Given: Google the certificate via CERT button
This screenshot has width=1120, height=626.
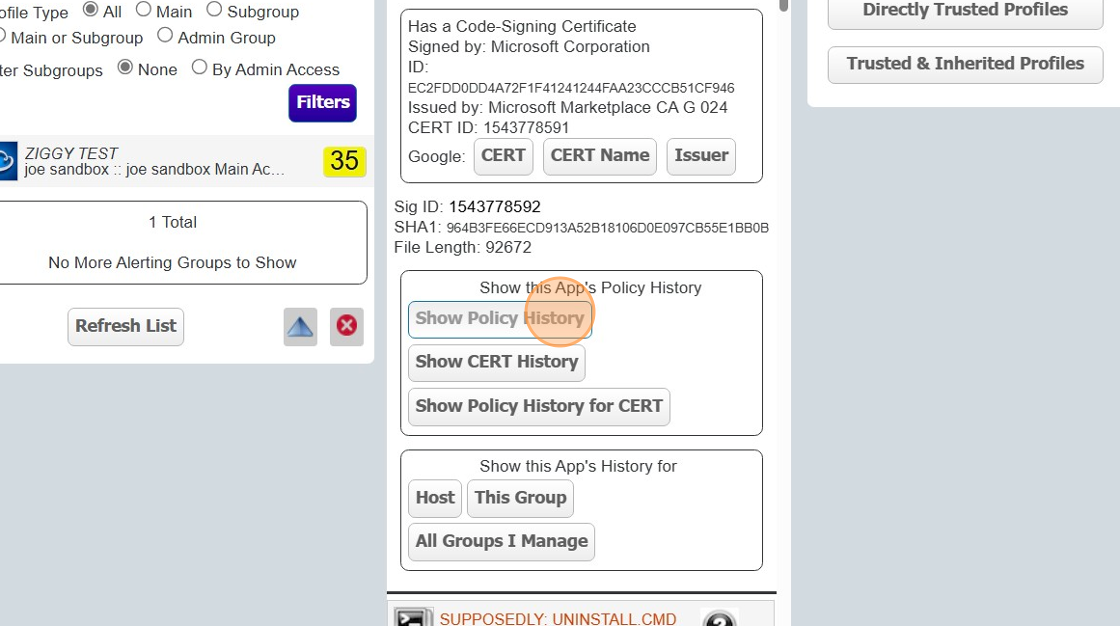Looking at the screenshot, I should click(x=503, y=156).
